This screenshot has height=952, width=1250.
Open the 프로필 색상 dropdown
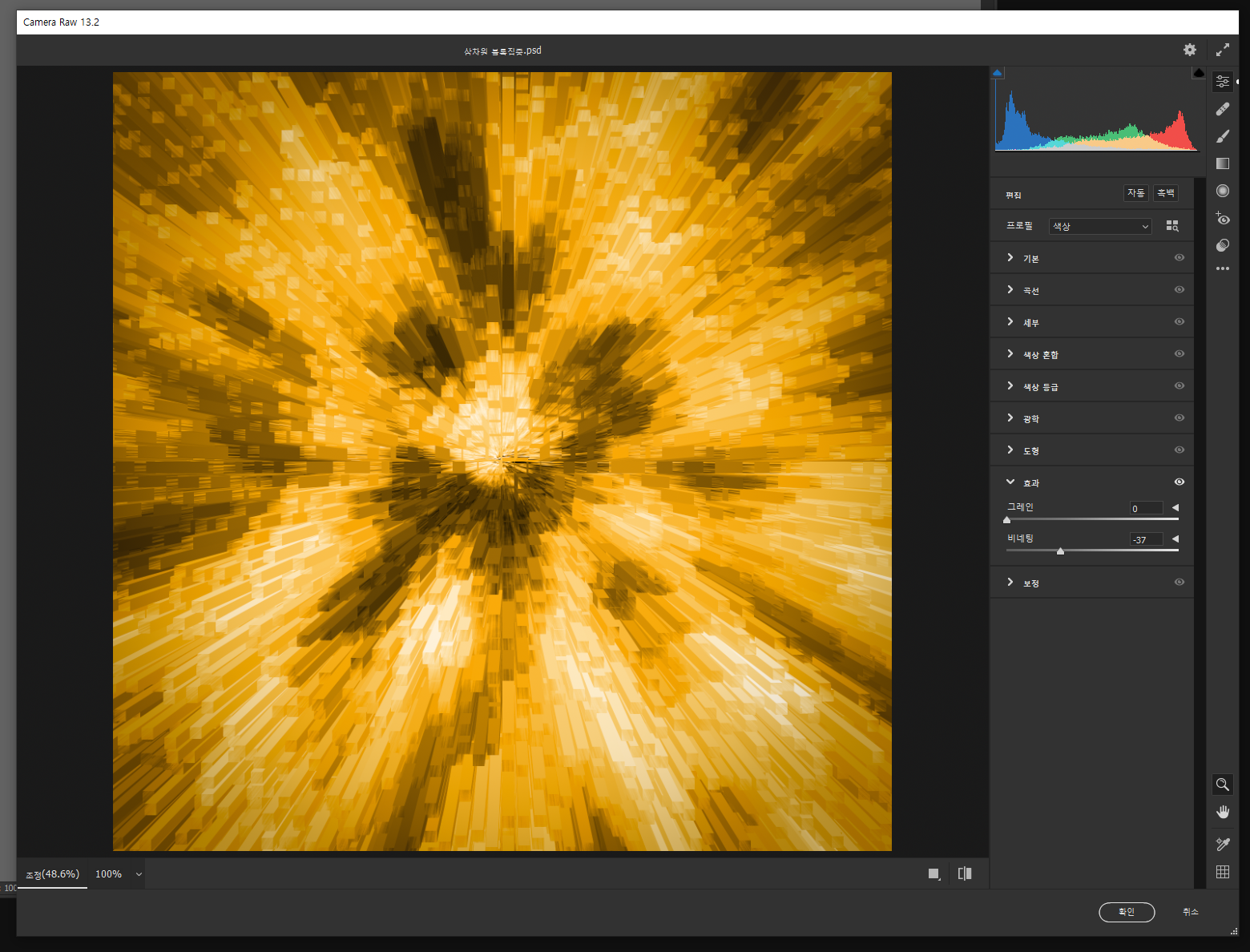pos(1100,226)
